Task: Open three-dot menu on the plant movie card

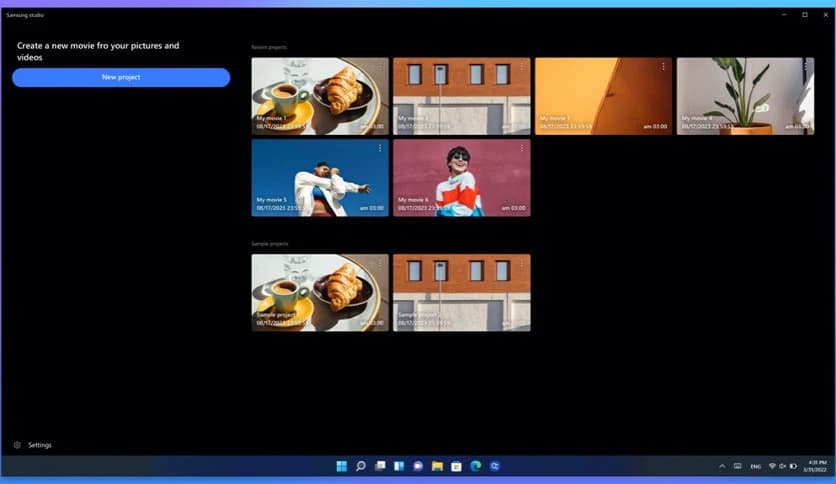Action: 805,67
